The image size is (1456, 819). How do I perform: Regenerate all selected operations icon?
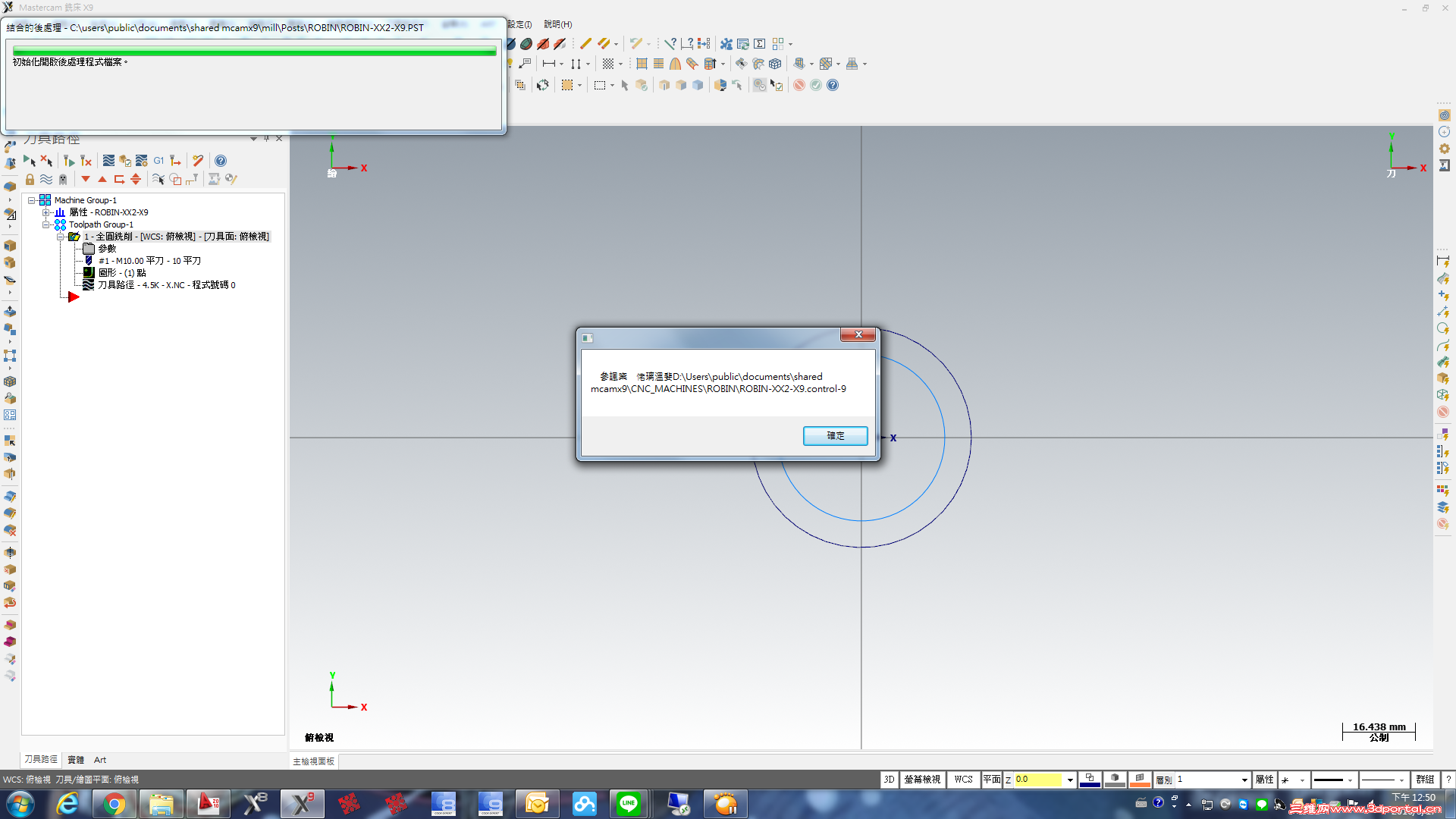(x=69, y=161)
